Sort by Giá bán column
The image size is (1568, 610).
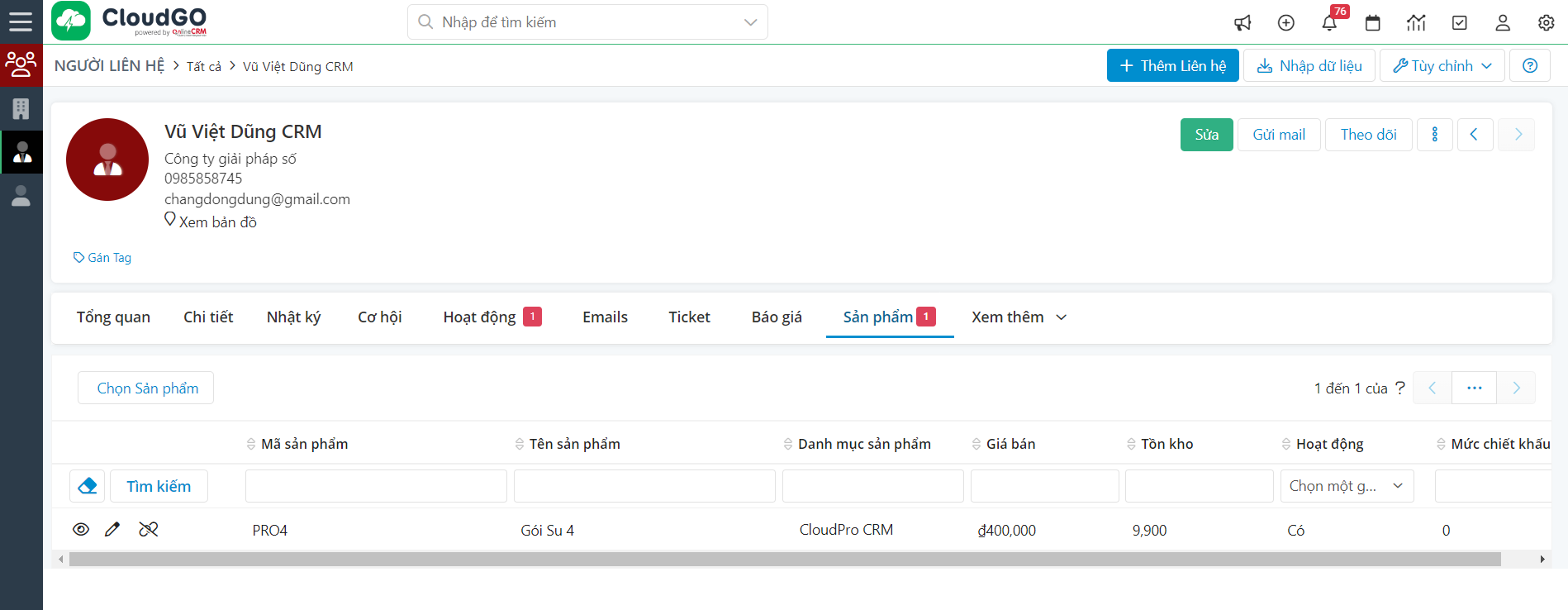tap(1004, 444)
